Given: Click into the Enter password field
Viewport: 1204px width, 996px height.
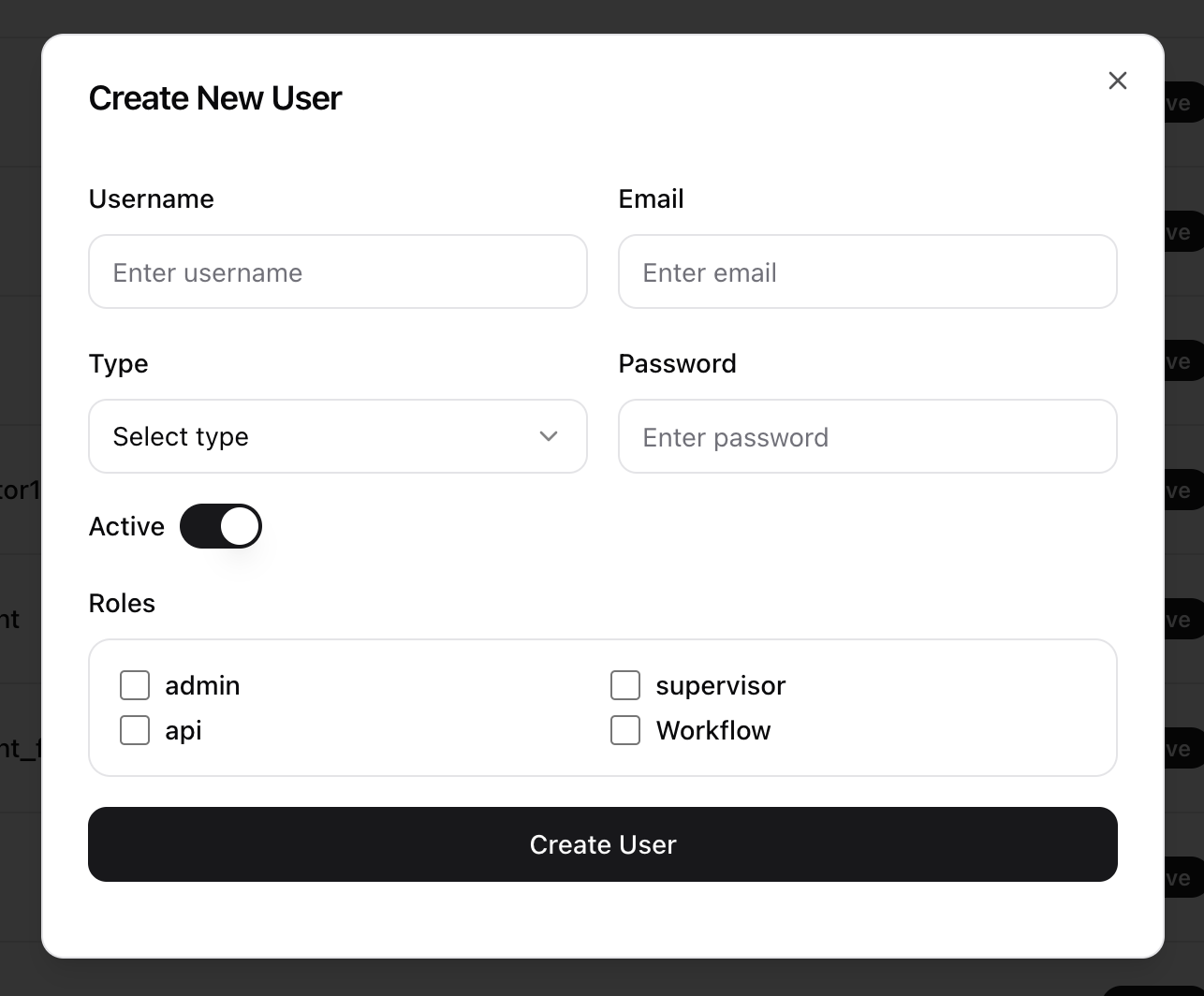Looking at the screenshot, I should click(x=867, y=437).
